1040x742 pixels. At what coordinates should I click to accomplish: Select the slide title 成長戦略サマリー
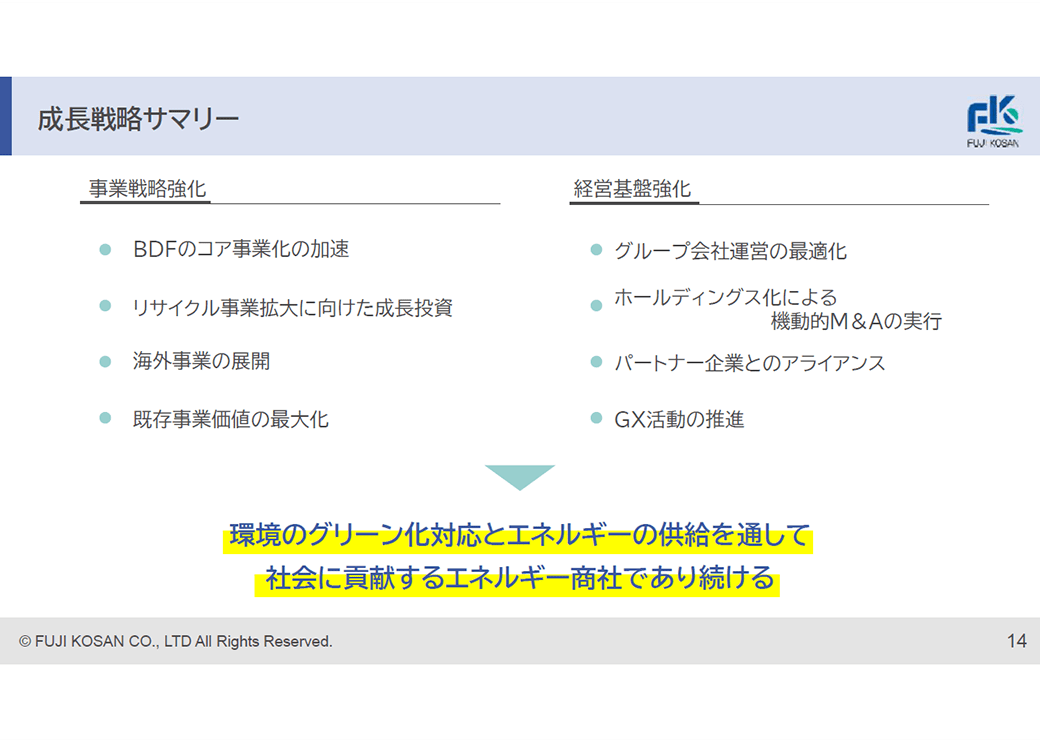pos(138,120)
